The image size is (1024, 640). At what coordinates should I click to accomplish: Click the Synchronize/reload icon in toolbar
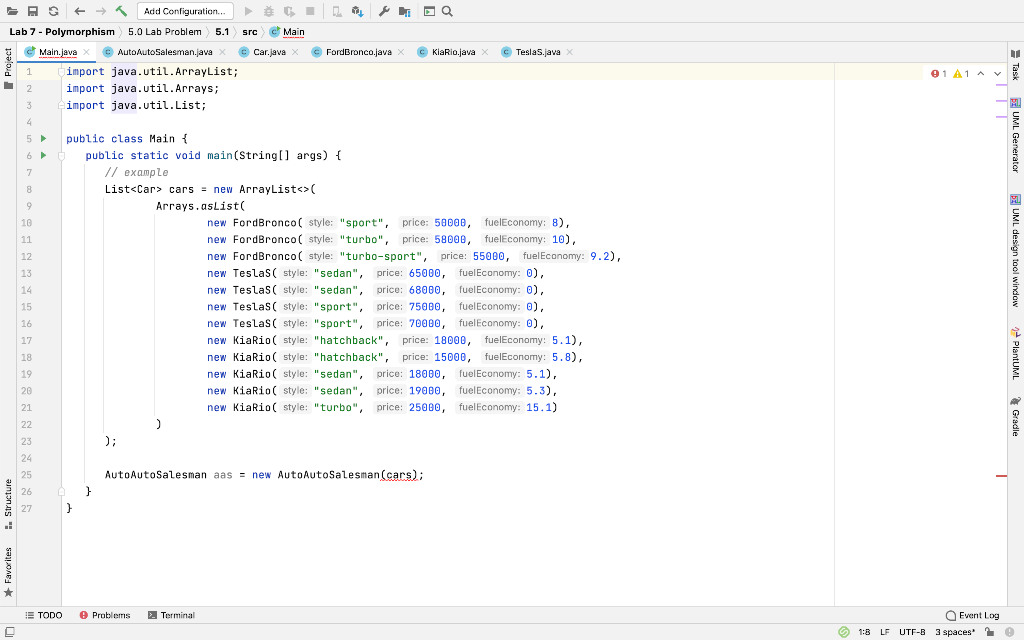[x=53, y=11]
